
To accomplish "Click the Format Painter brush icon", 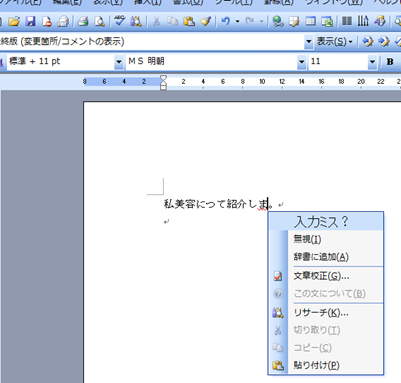I will tap(206, 22).
